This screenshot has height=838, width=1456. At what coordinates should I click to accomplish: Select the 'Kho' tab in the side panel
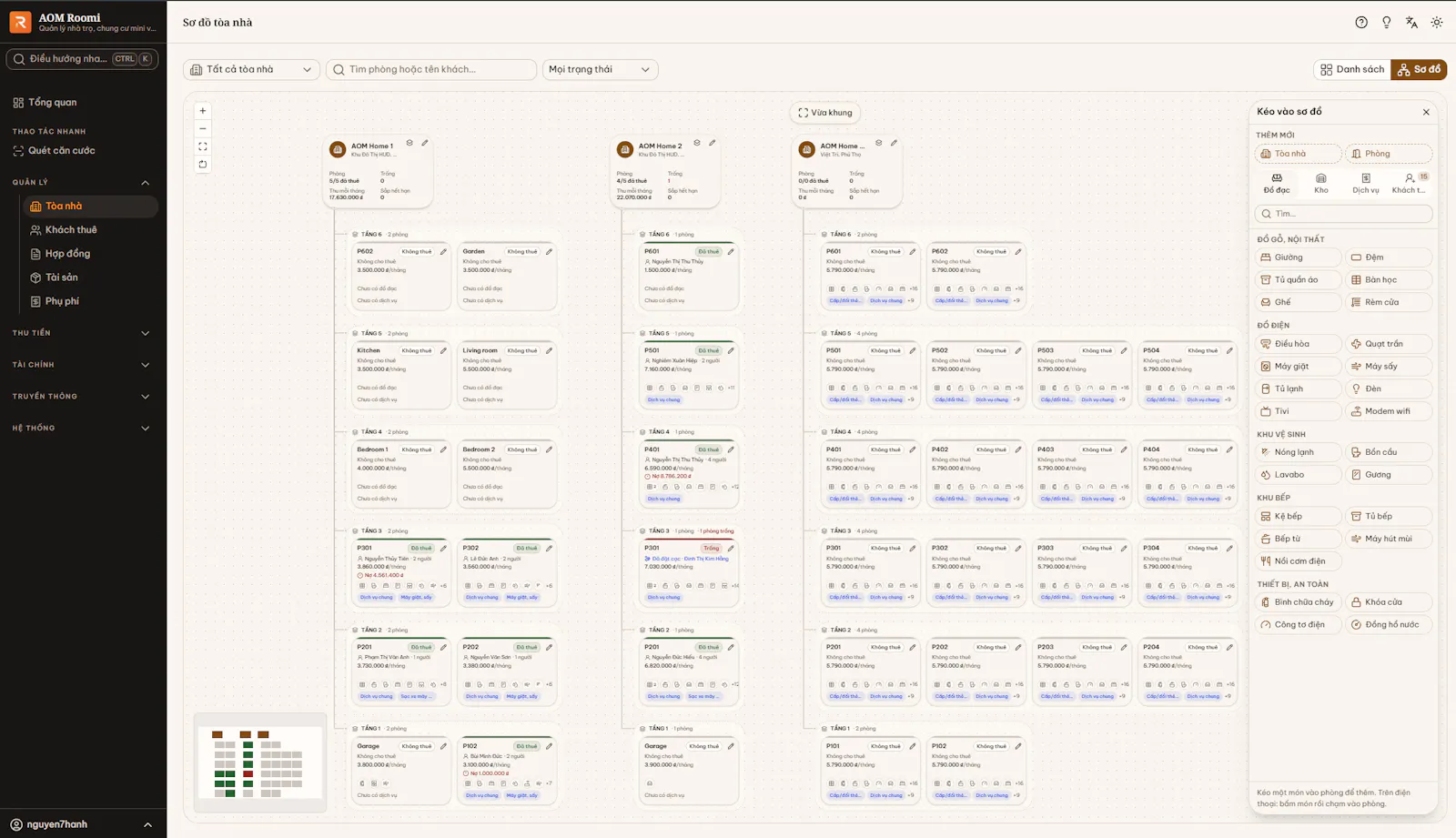click(x=1321, y=183)
